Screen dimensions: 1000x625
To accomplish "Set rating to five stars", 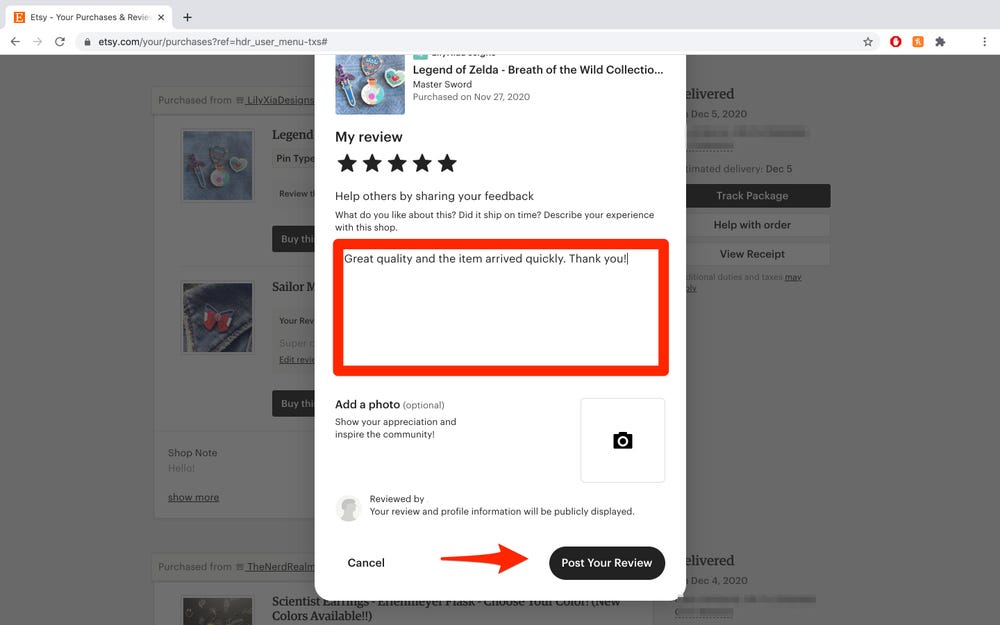I will click(447, 163).
